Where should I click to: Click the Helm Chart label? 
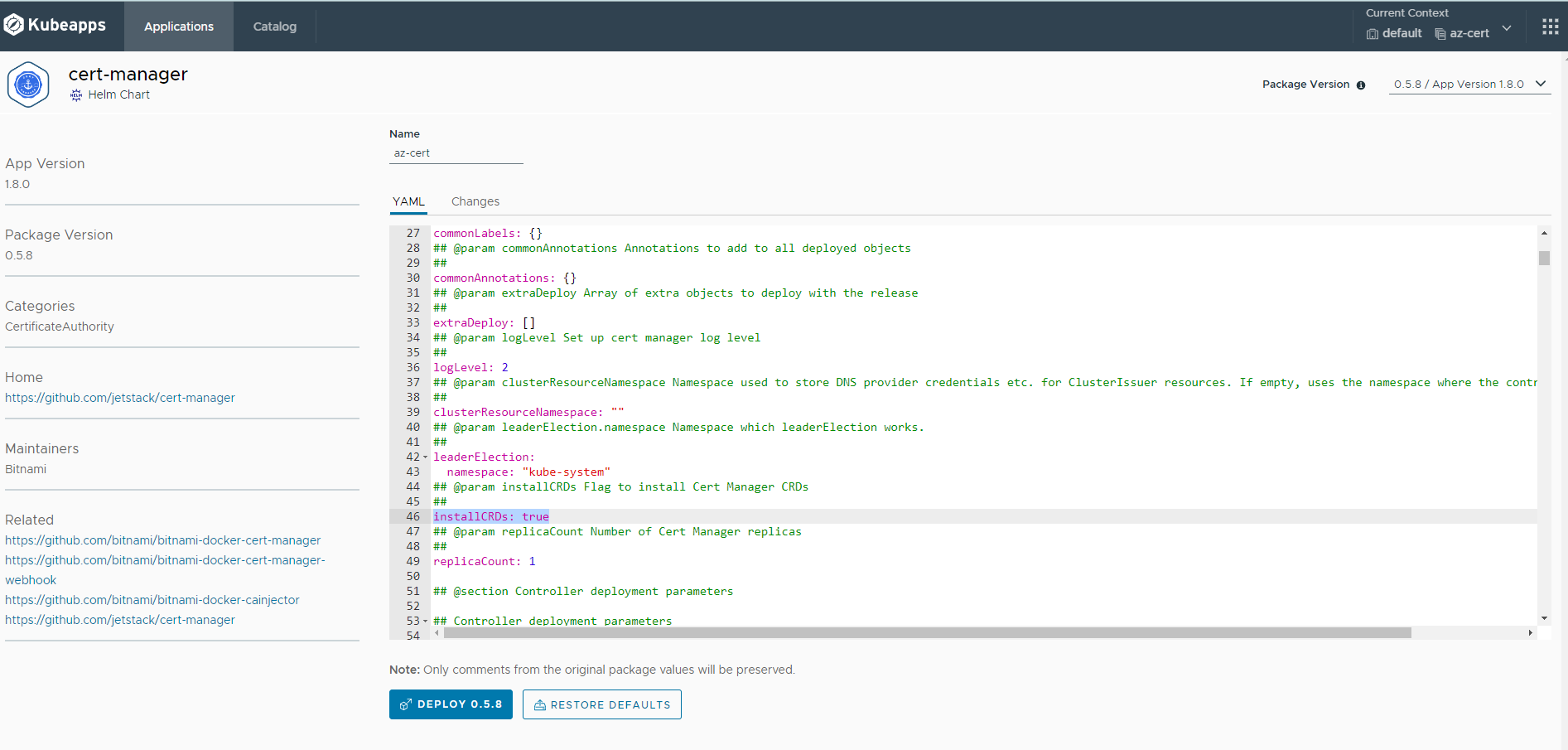pos(119,94)
